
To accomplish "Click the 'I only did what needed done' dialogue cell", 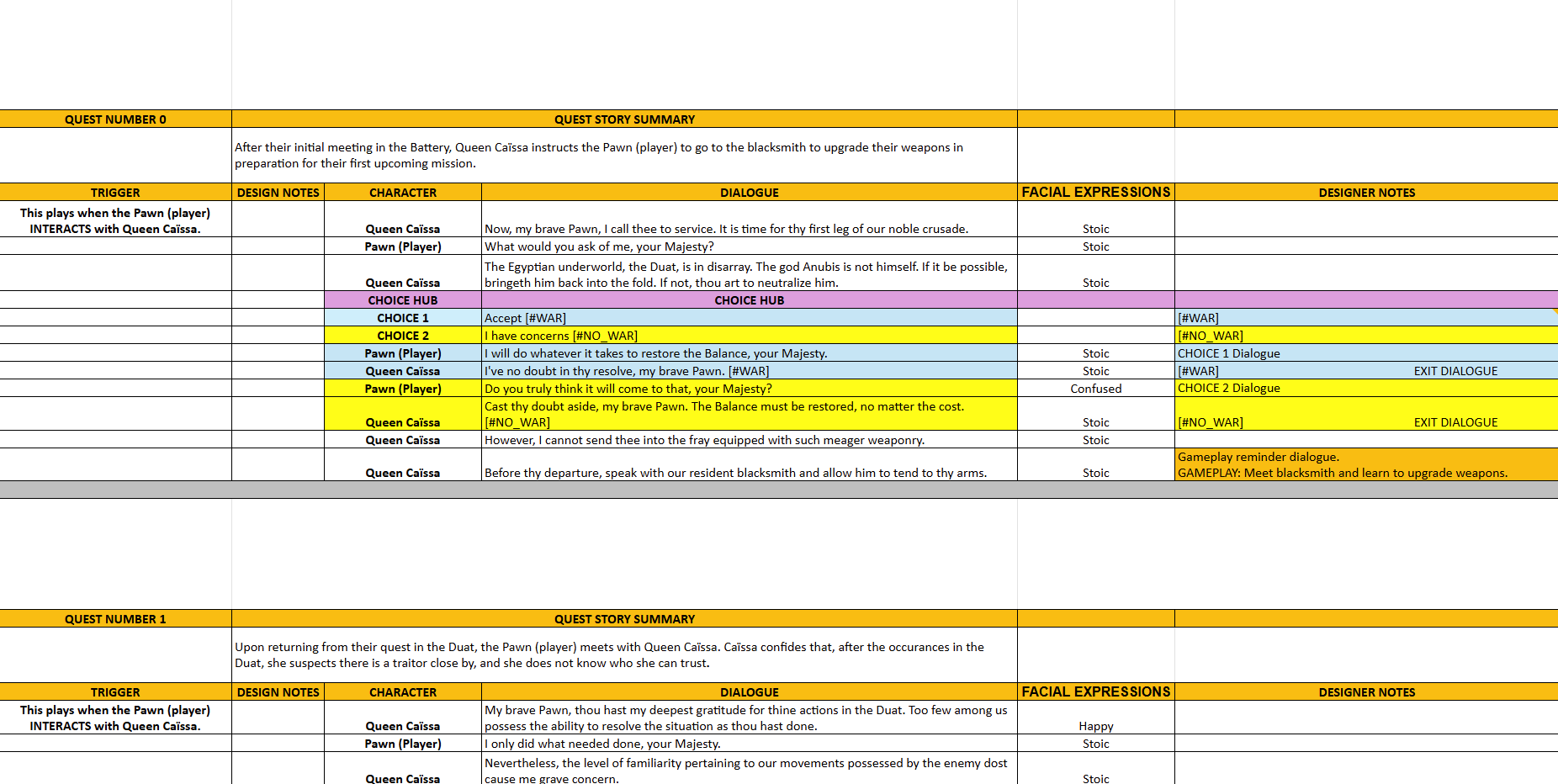I will point(749,744).
